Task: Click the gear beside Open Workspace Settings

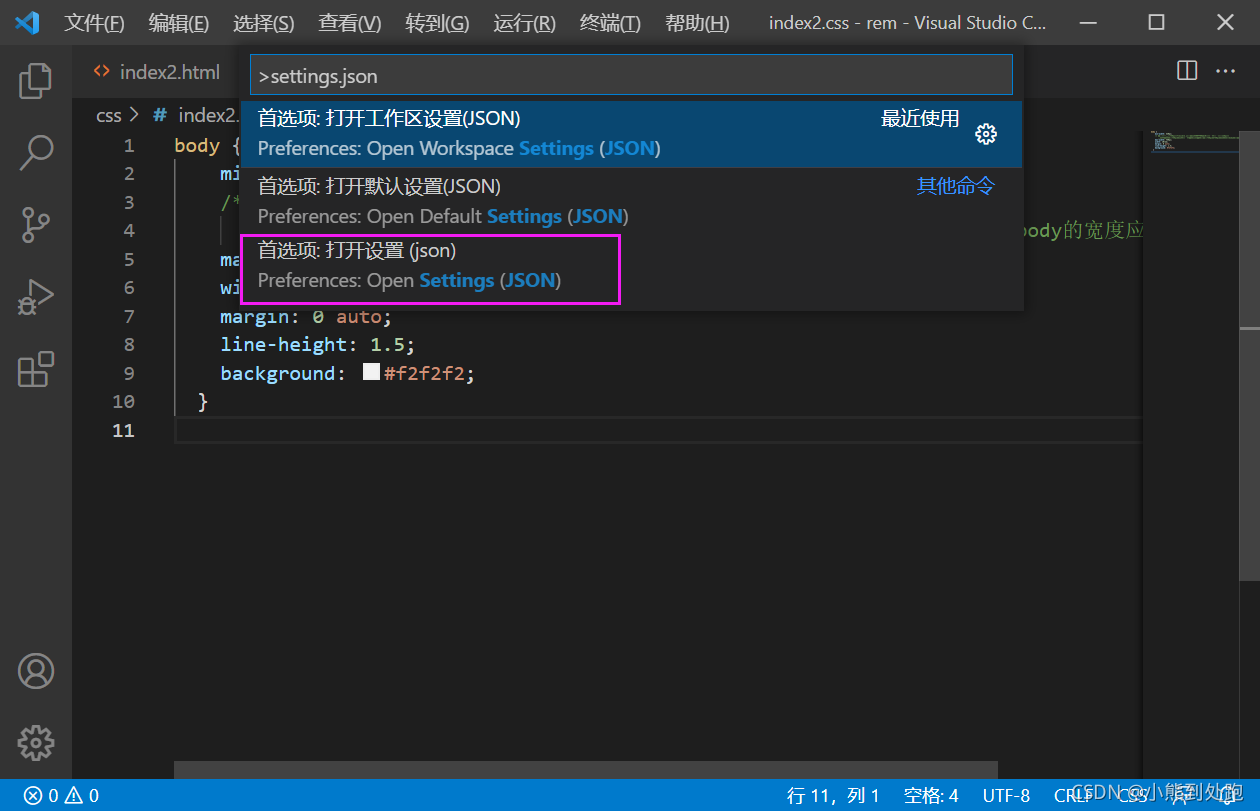Action: (x=986, y=133)
